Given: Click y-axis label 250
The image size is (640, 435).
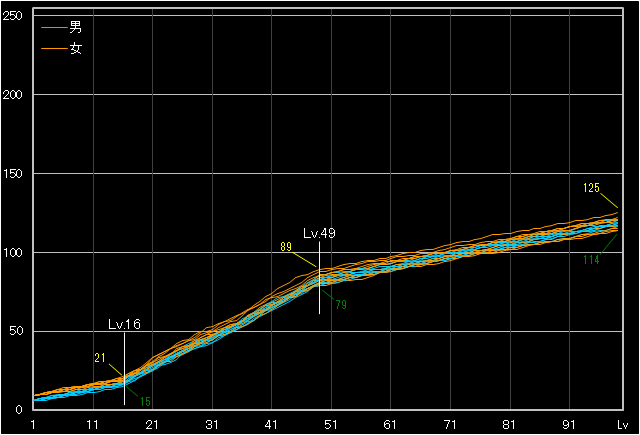Looking at the screenshot, I should click(x=12, y=16).
